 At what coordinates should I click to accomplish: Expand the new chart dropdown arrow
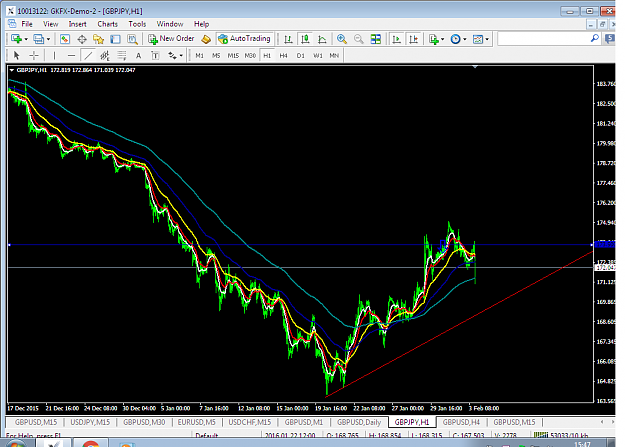click(26, 39)
